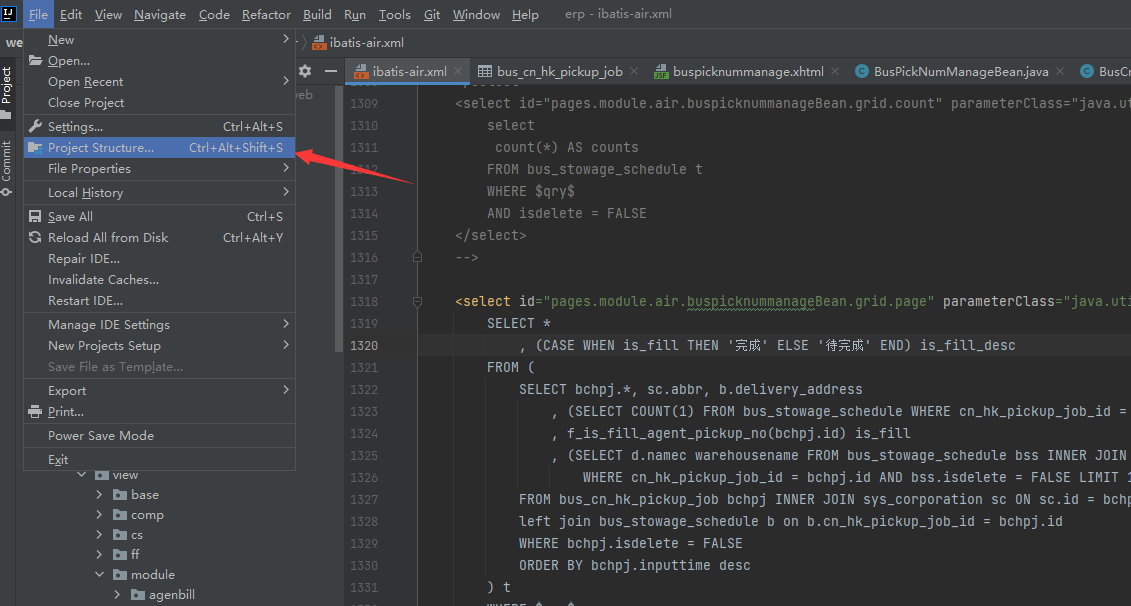Toggle code fold marker at line 1316
This screenshot has height=606, width=1131.
point(417,257)
